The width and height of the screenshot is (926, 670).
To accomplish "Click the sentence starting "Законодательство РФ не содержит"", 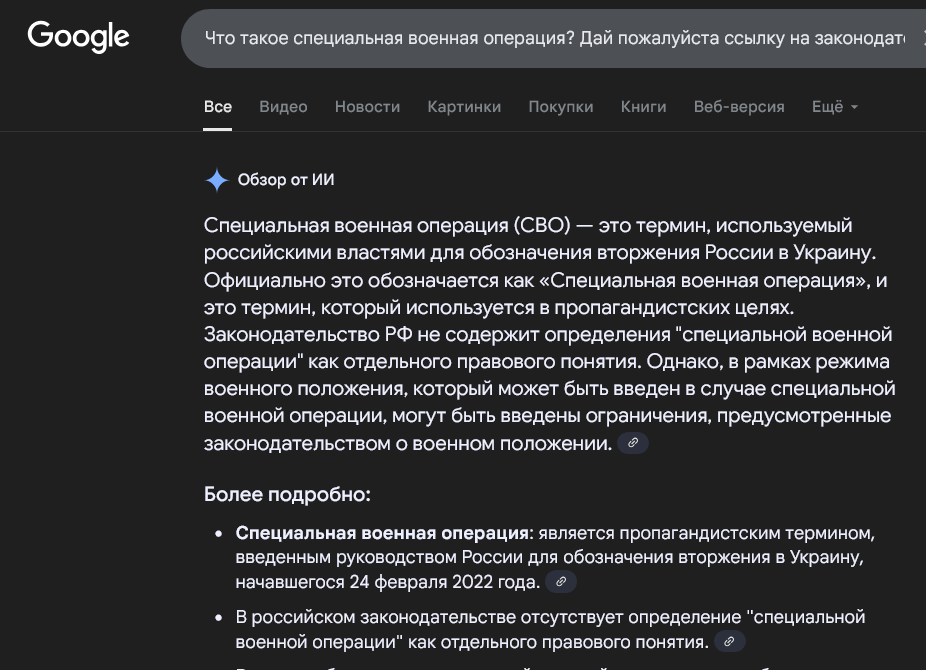I will point(547,334).
